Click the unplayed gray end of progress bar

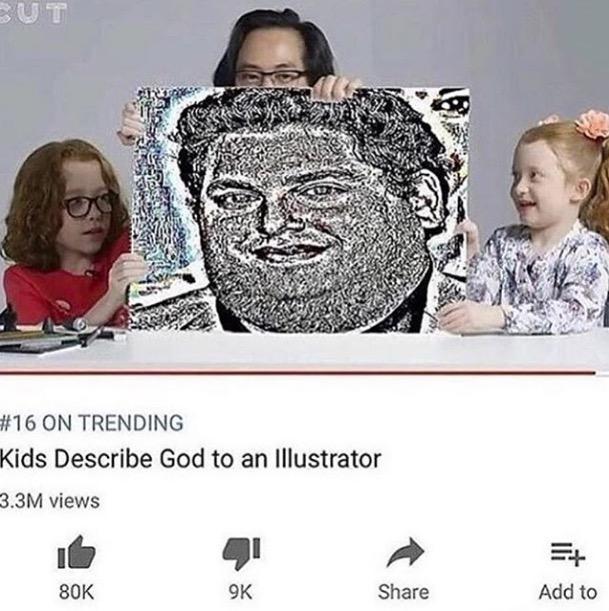[602, 373]
